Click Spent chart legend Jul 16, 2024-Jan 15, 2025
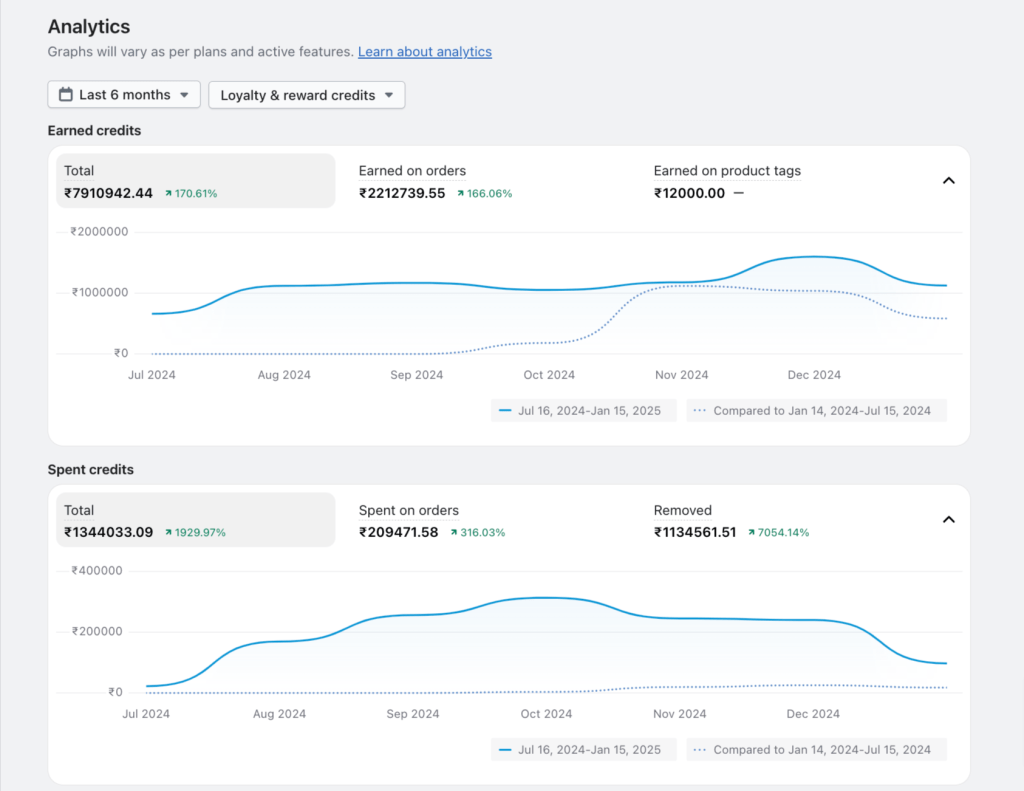The width and height of the screenshot is (1024, 791). click(x=583, y=750)
